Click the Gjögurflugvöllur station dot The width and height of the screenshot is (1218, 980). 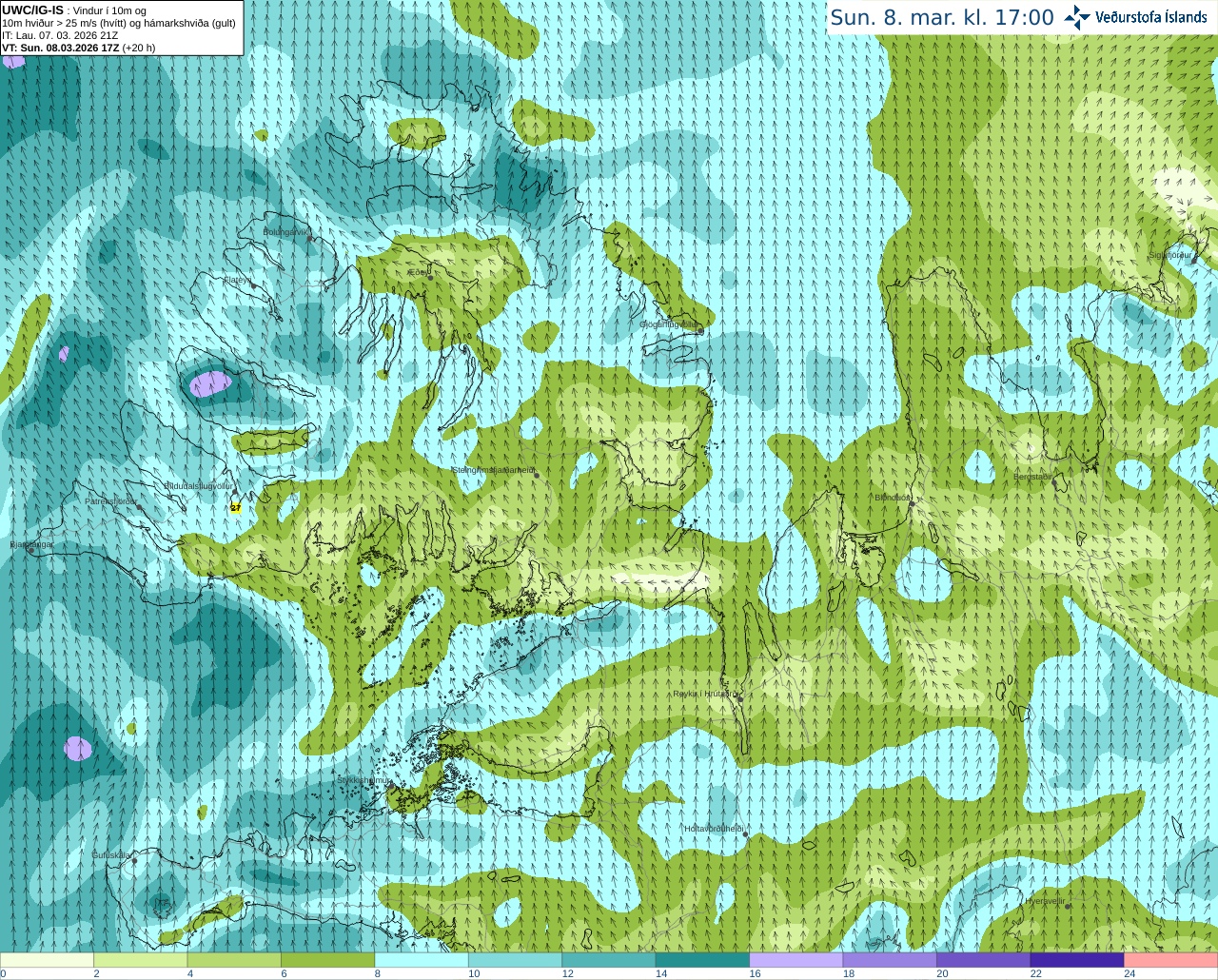699,330
